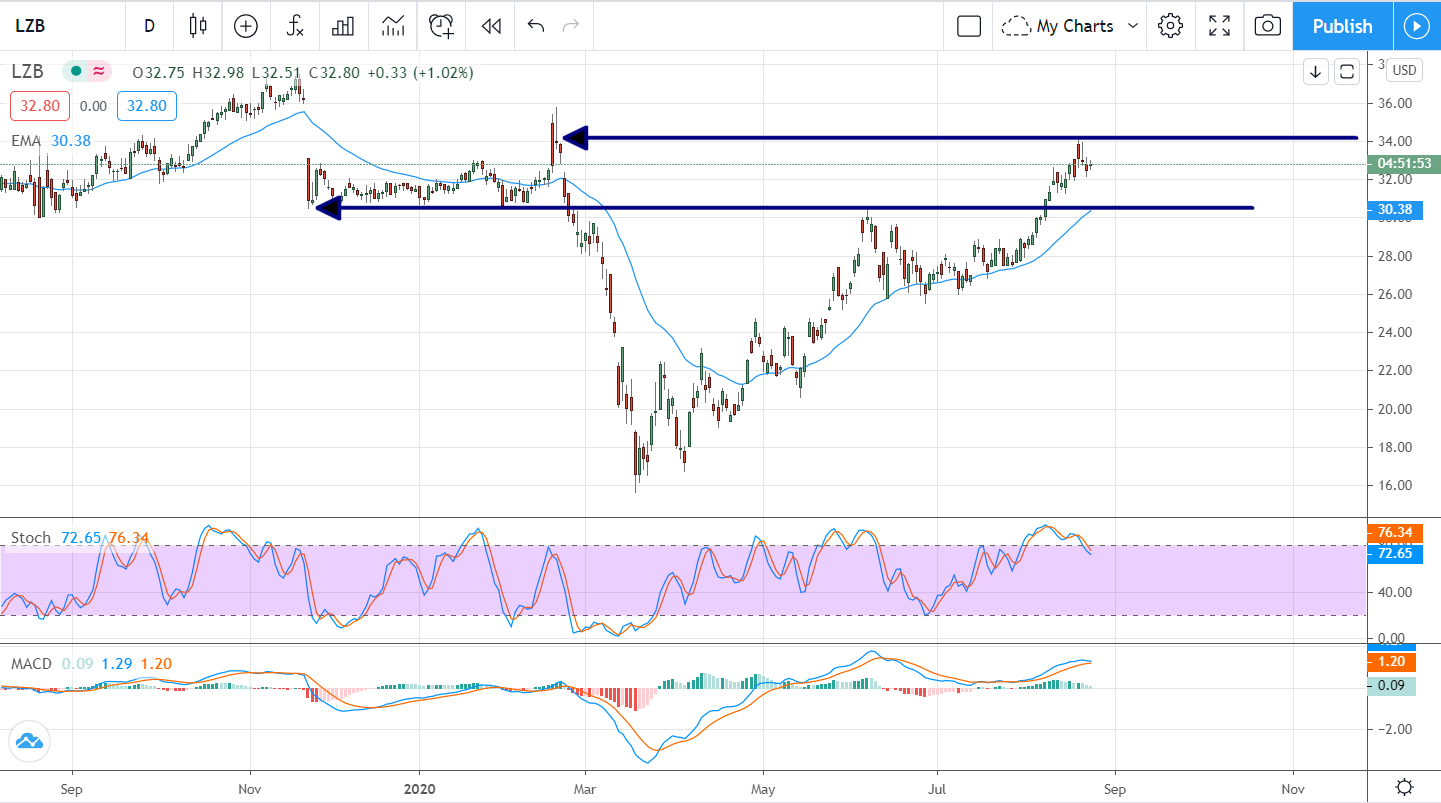Click the LZB chart title legend

[x=27, y=72]
